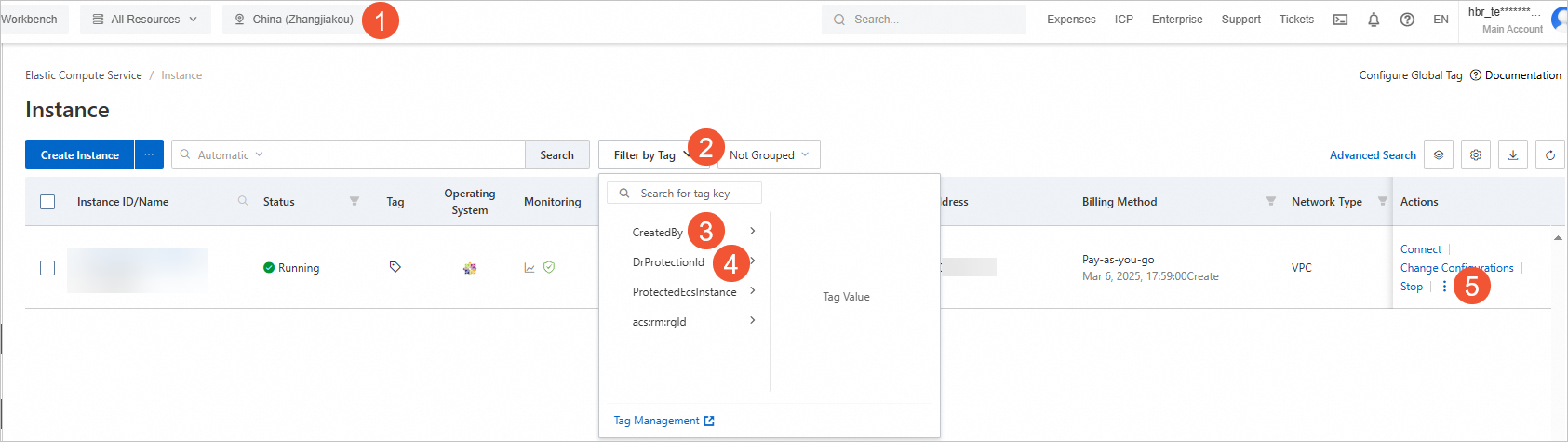Open the Filter by Tag dropdown

tap(650, 155)
